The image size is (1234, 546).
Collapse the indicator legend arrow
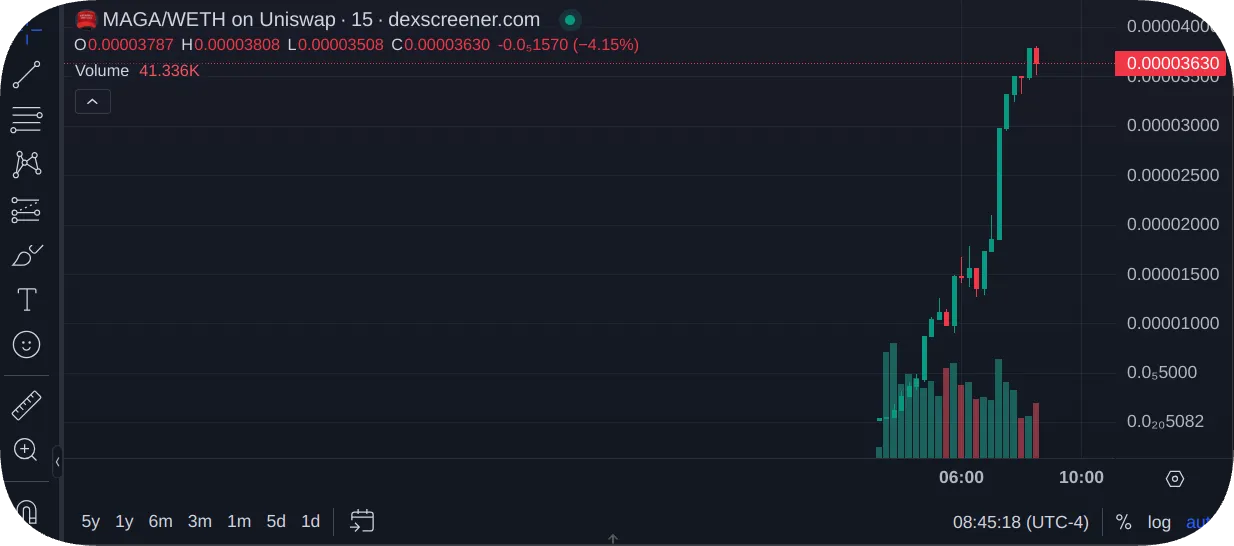[x=93, y=101]
